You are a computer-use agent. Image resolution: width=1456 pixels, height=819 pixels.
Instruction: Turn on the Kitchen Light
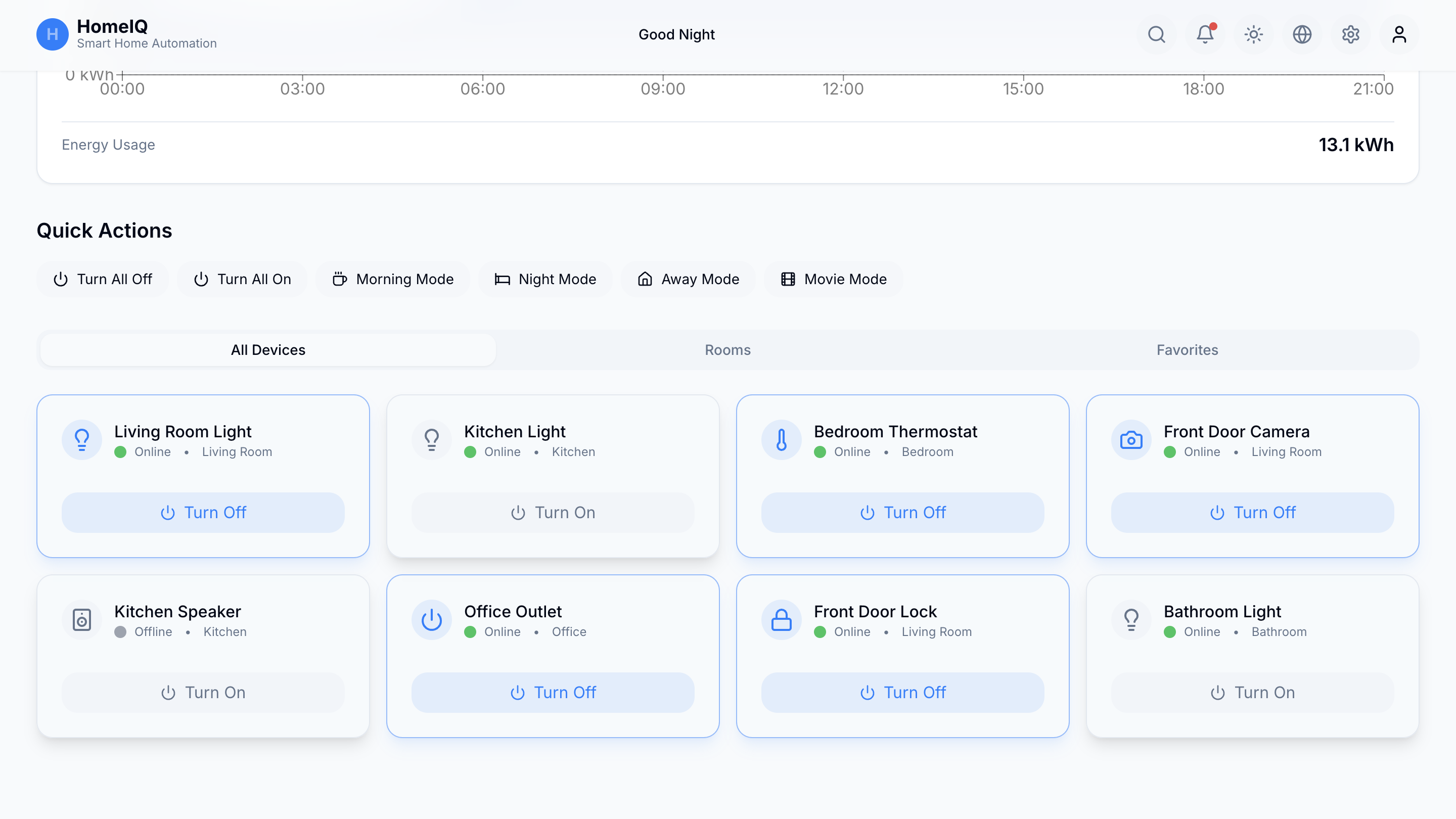(552, 512)
